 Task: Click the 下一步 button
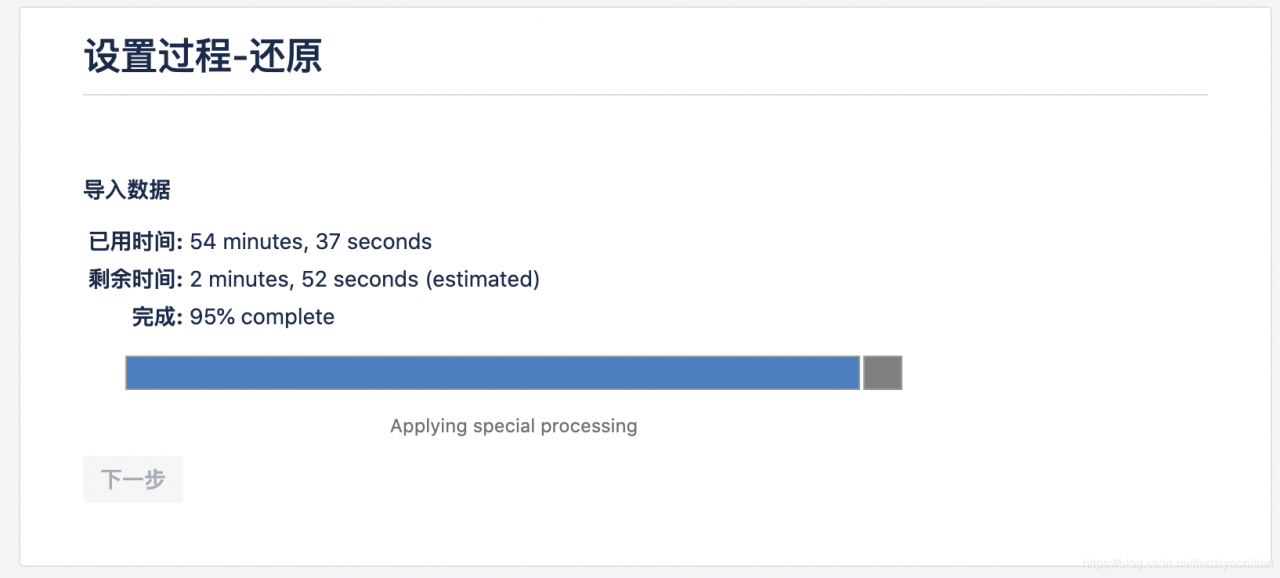[x=133, y=479]
